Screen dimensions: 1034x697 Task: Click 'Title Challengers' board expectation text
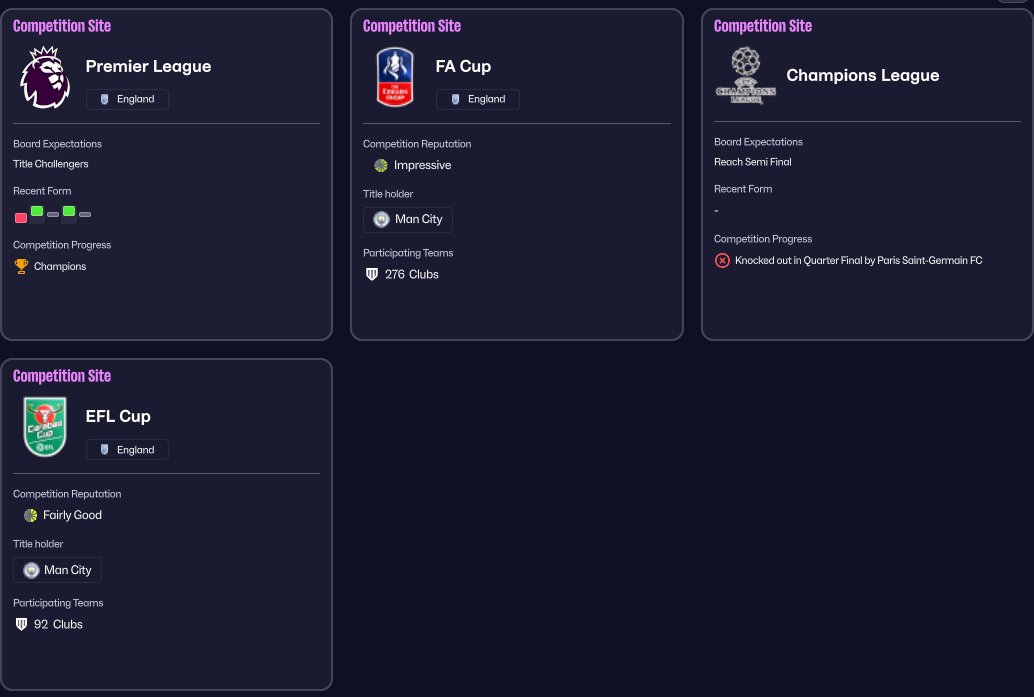tap(51, 164)
